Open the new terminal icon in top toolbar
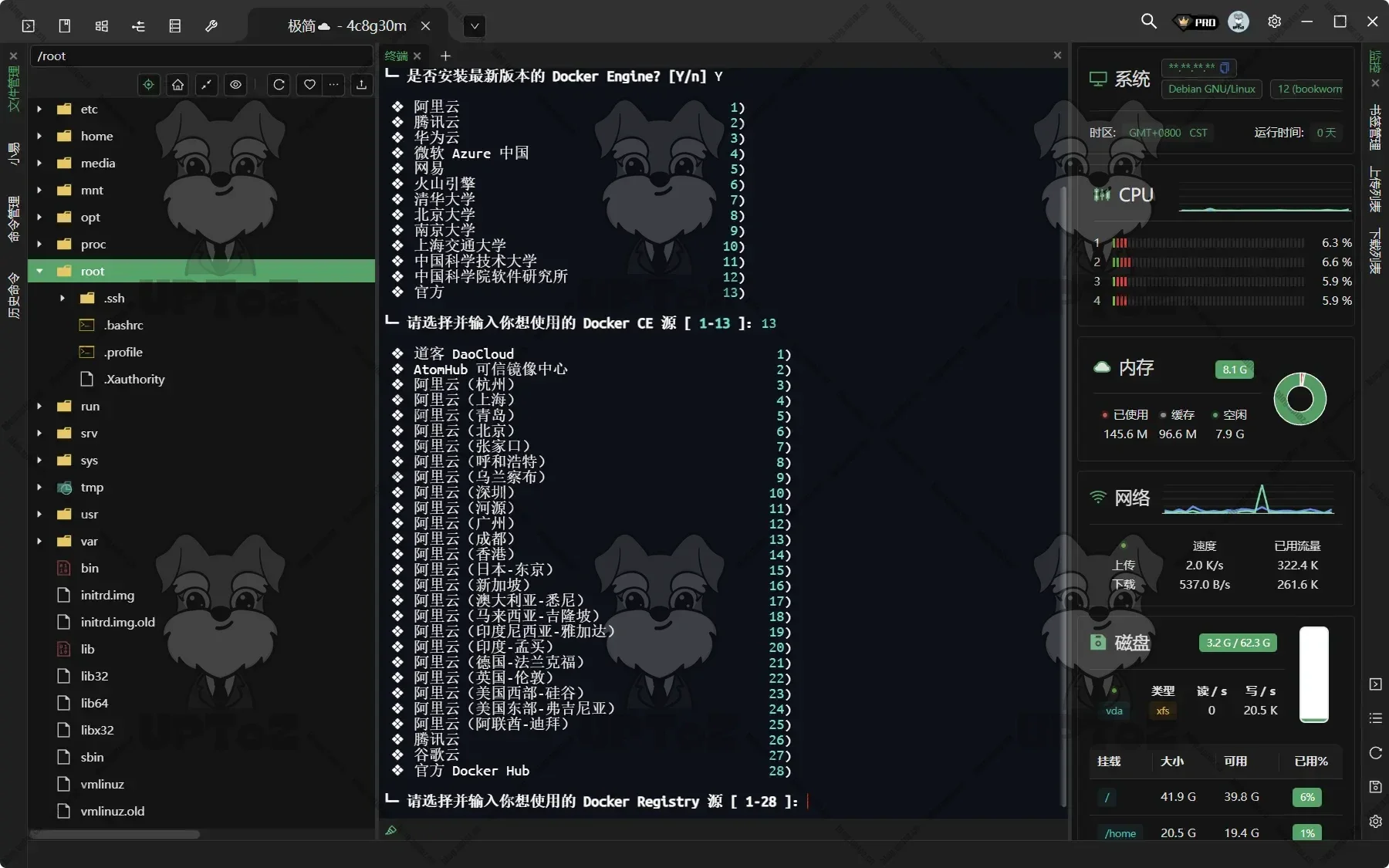The width and height of the screenshot is (1389, 868). (29, 25)
